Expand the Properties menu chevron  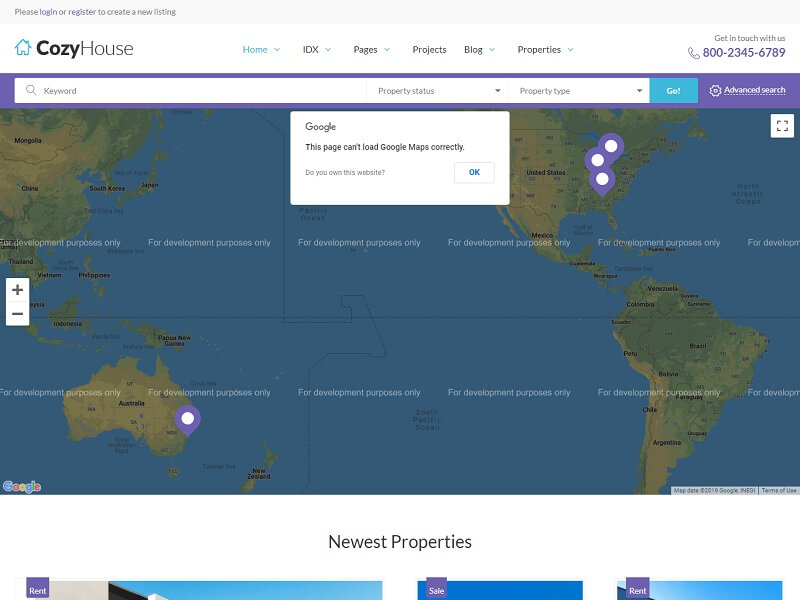tap(570, 49)
